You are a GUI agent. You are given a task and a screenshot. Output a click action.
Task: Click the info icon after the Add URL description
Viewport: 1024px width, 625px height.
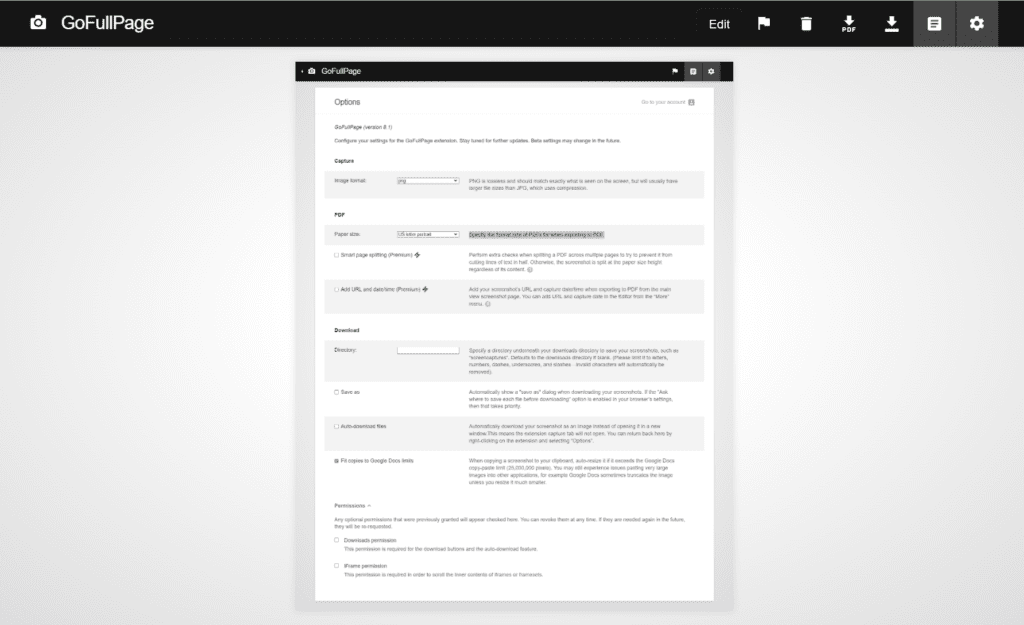(x=488, y=304)
